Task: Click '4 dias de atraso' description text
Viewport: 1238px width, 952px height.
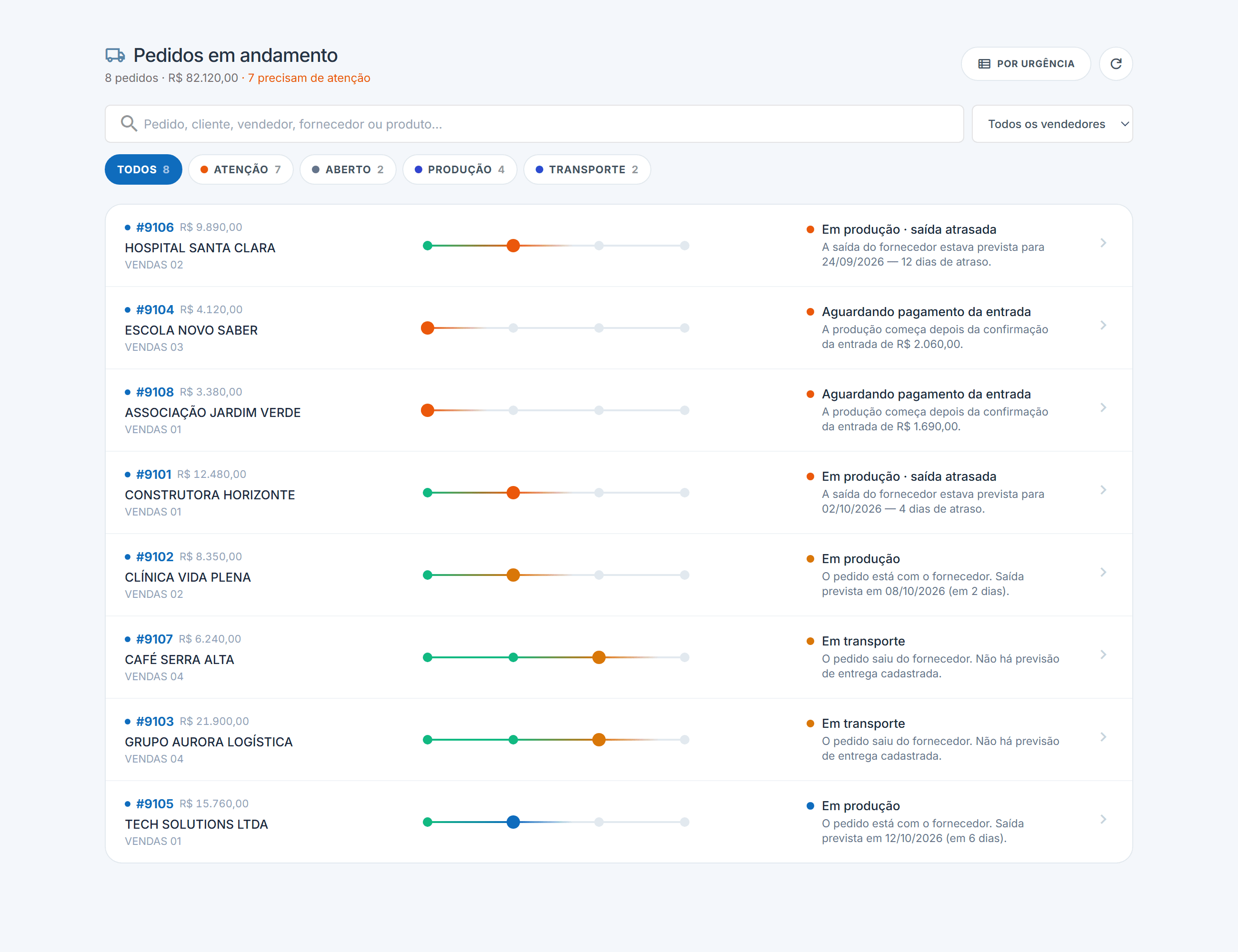Action: 941,509
